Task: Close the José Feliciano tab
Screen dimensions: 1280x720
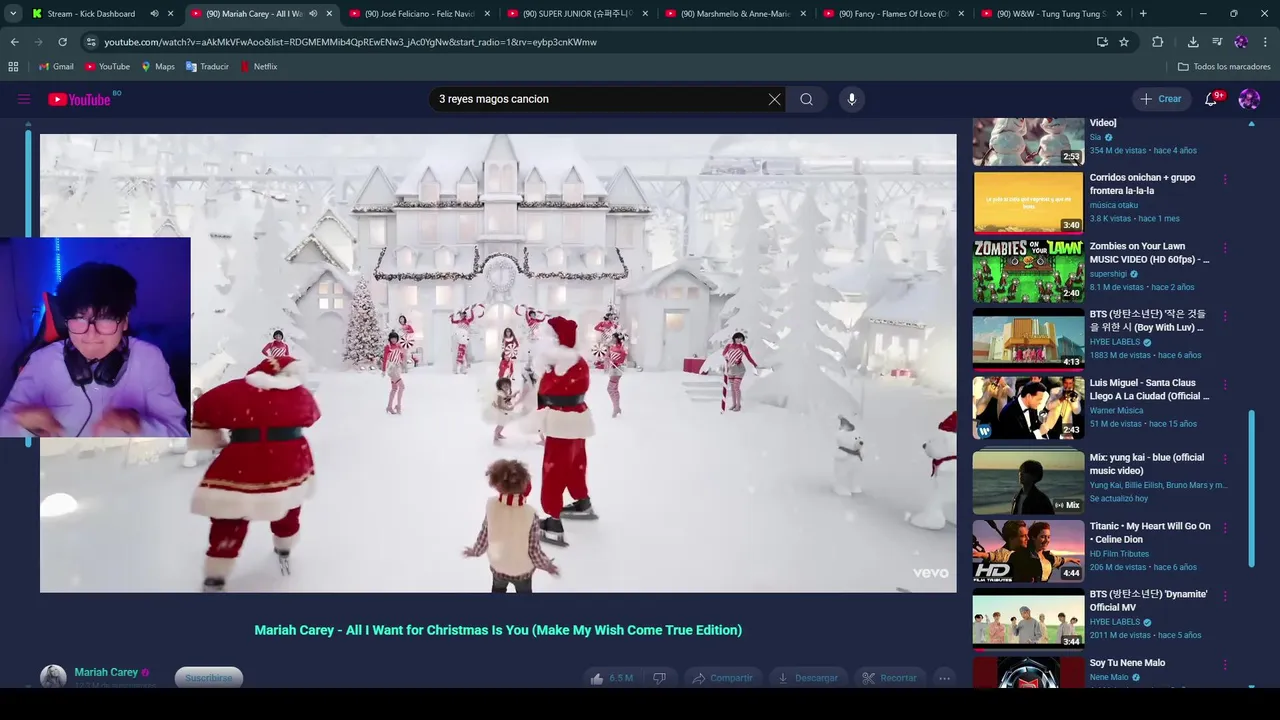Action: point(487,14)
